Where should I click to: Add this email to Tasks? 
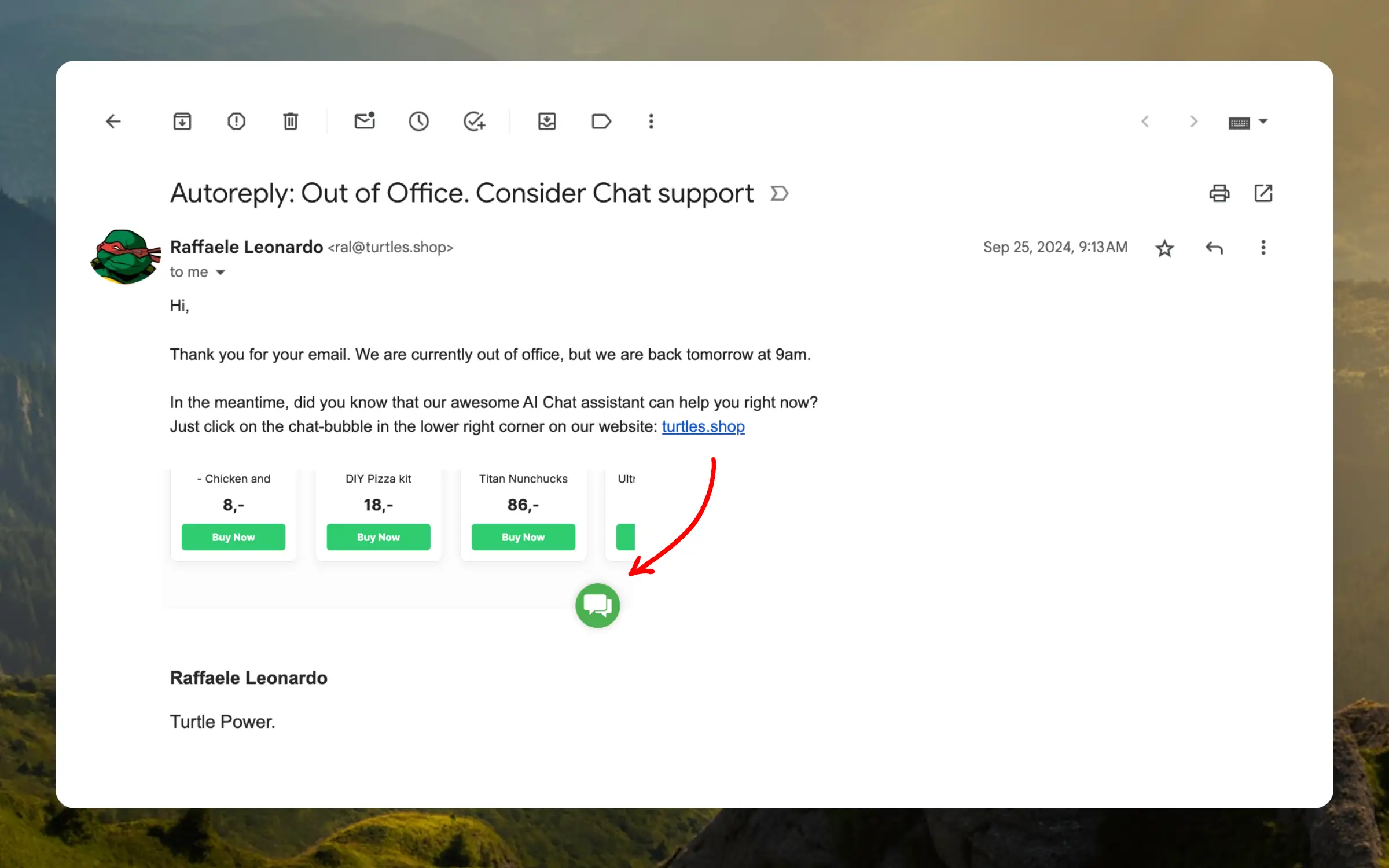click(x=475, y=122)
